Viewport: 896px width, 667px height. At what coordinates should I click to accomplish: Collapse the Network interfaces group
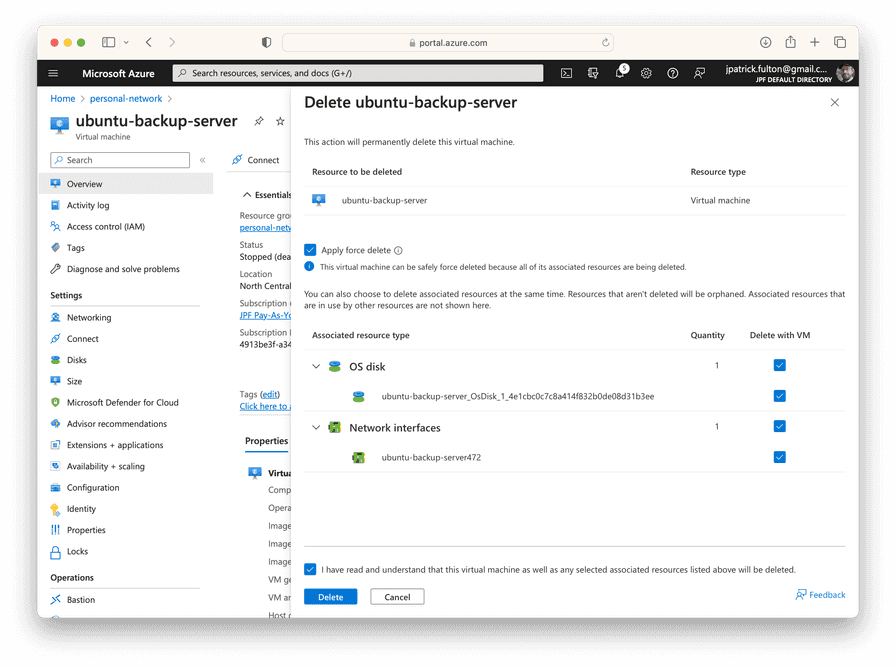click(x=316, y=428)
